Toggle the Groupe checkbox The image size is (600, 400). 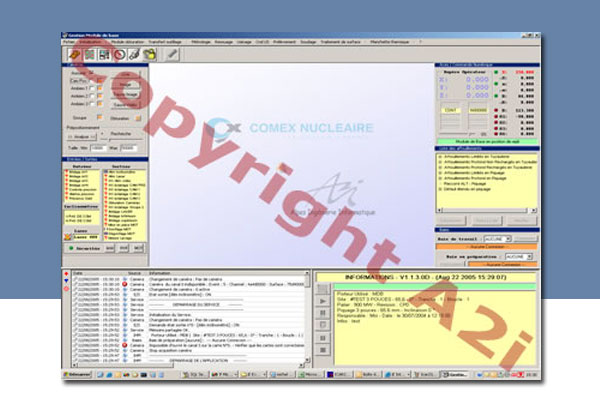pos(100,116)
